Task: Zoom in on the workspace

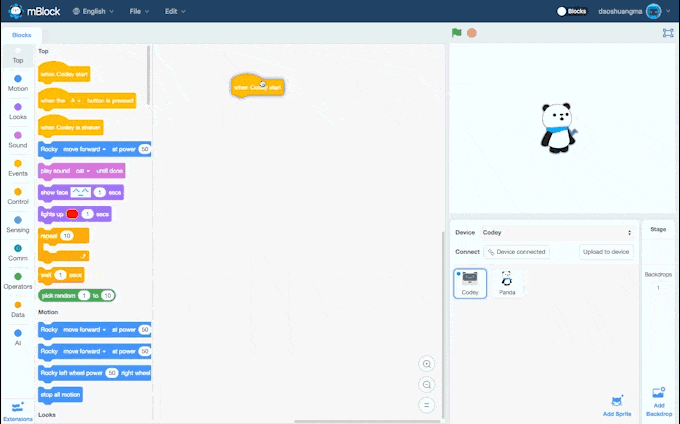Action: coord(427,364)
